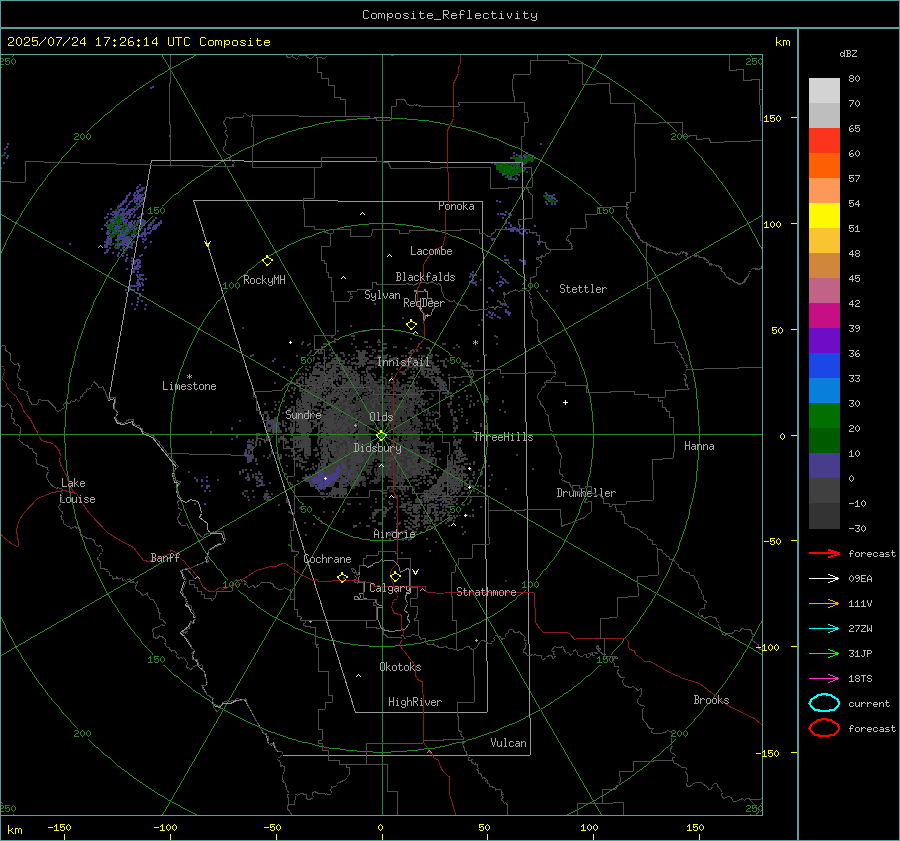Click the Okotoks city label
The image size is (900, 841).
coord(400,667)
